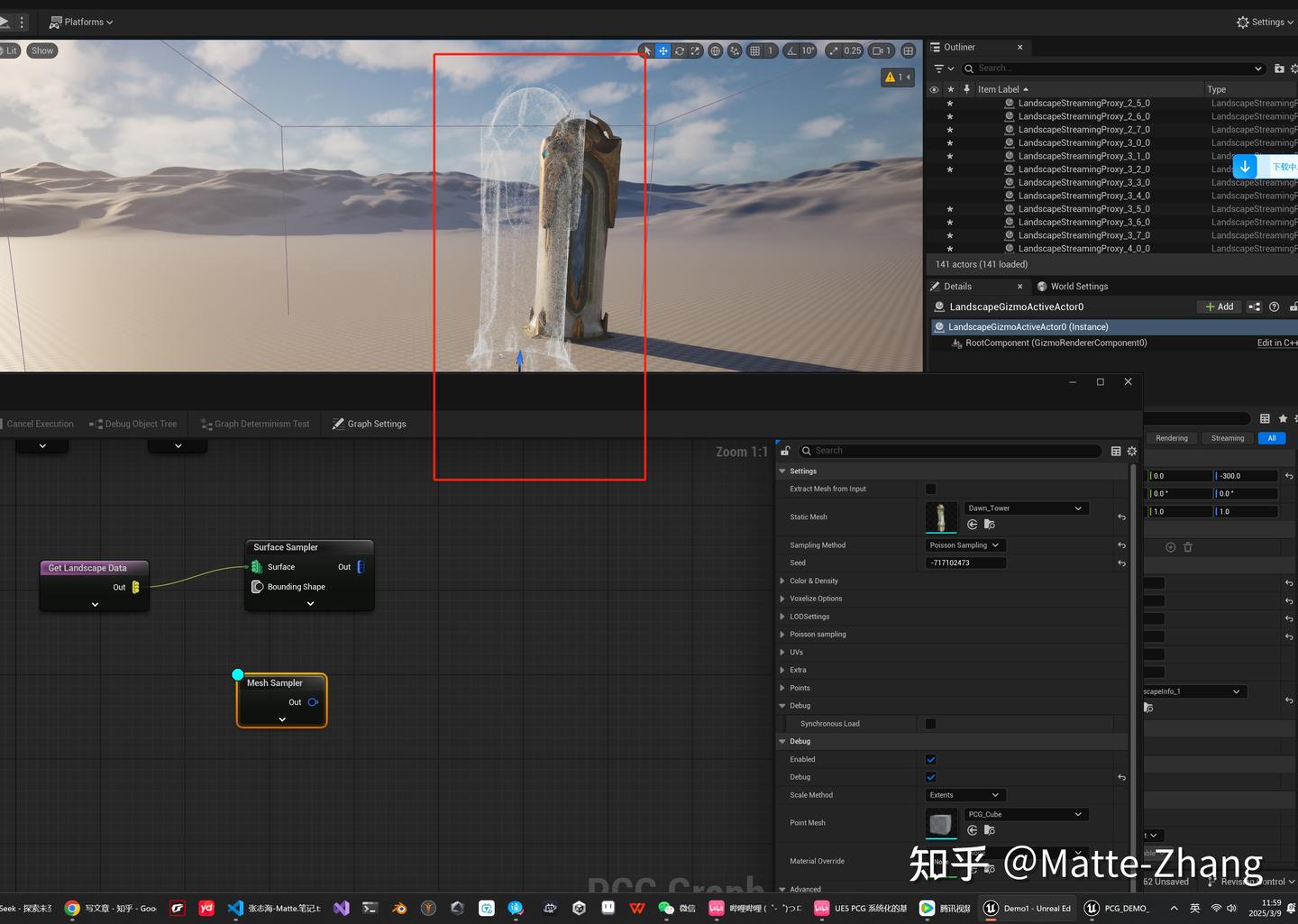Select the Scale tool in the viewport toolbar

[x=695, y=50]
